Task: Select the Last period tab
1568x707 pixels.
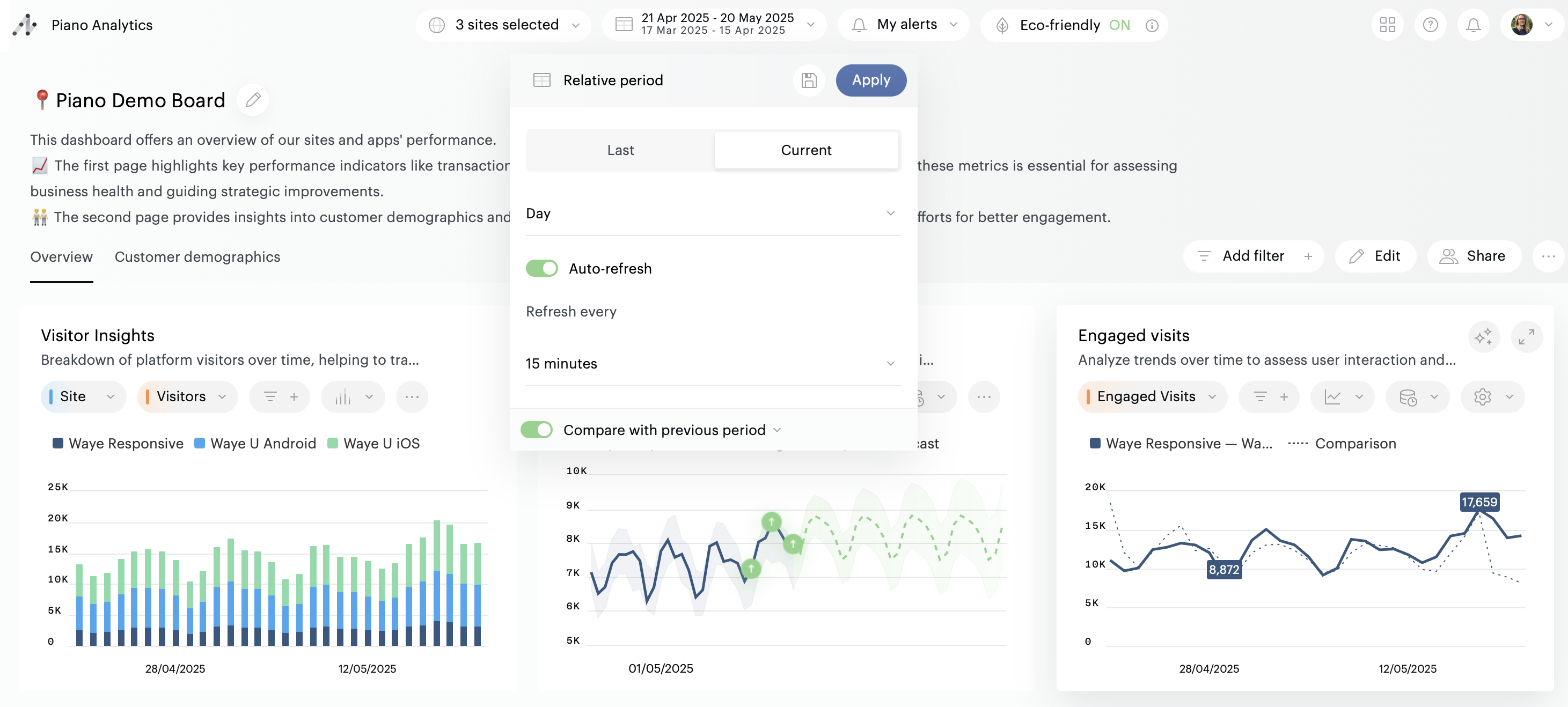Action: pos(620,150)
